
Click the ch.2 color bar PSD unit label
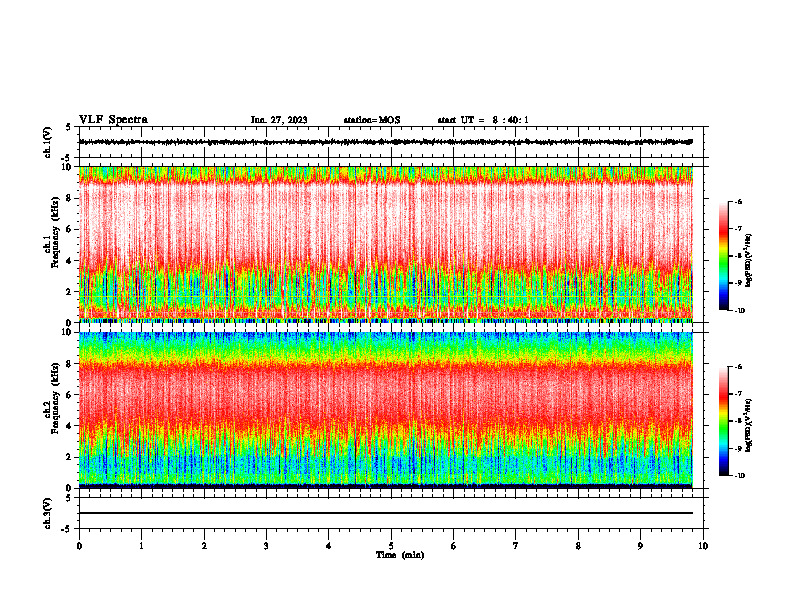coord(749,426)
